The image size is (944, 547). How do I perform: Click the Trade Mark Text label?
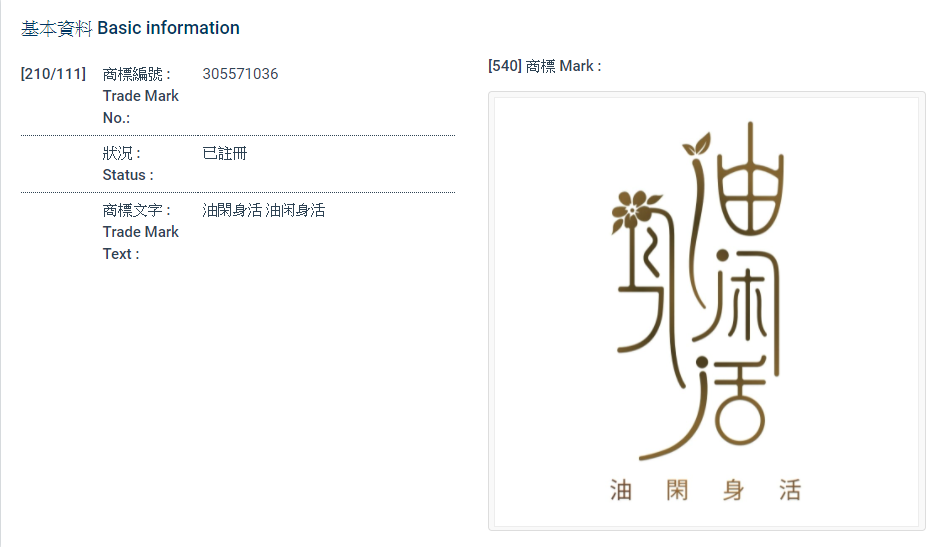tap(140, 232)
